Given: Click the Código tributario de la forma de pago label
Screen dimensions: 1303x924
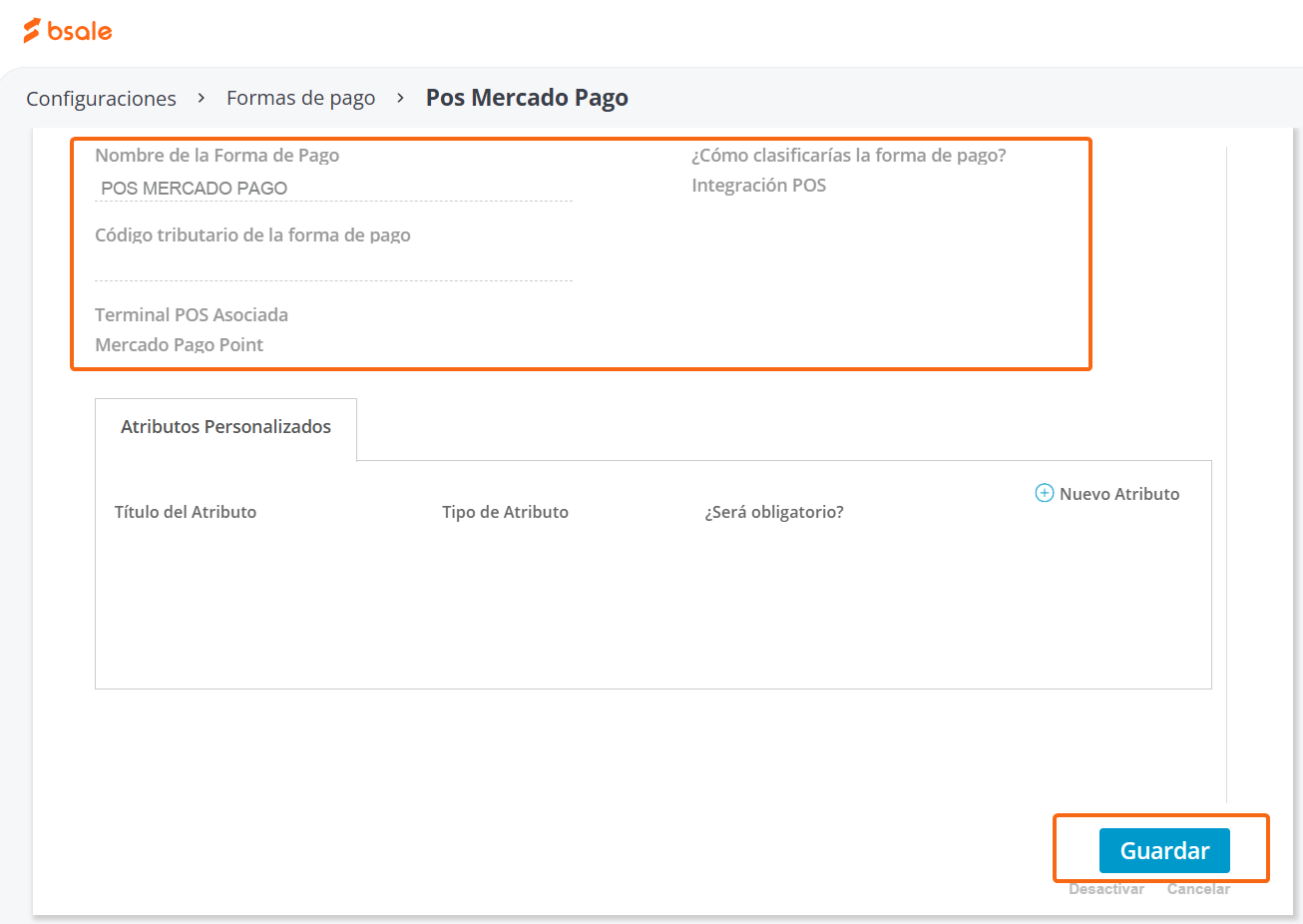Looking at the screenshot, I should (x=252, y=235).
